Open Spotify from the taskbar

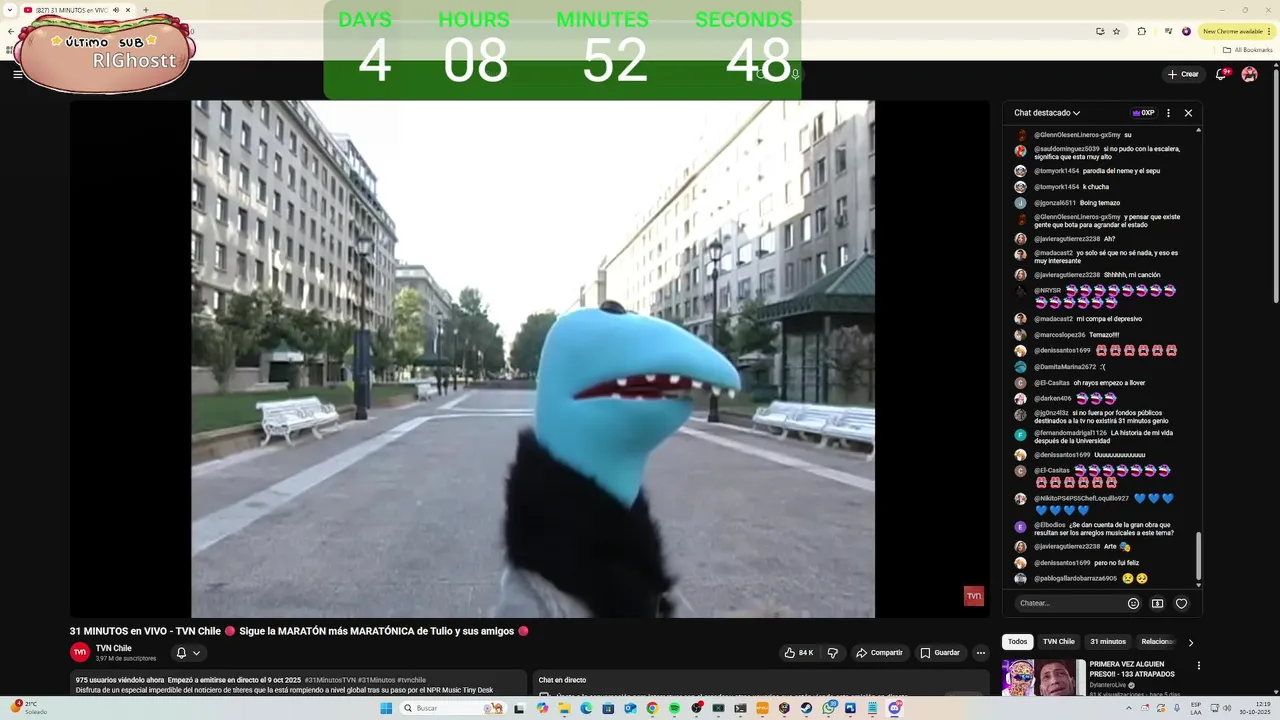674,708
